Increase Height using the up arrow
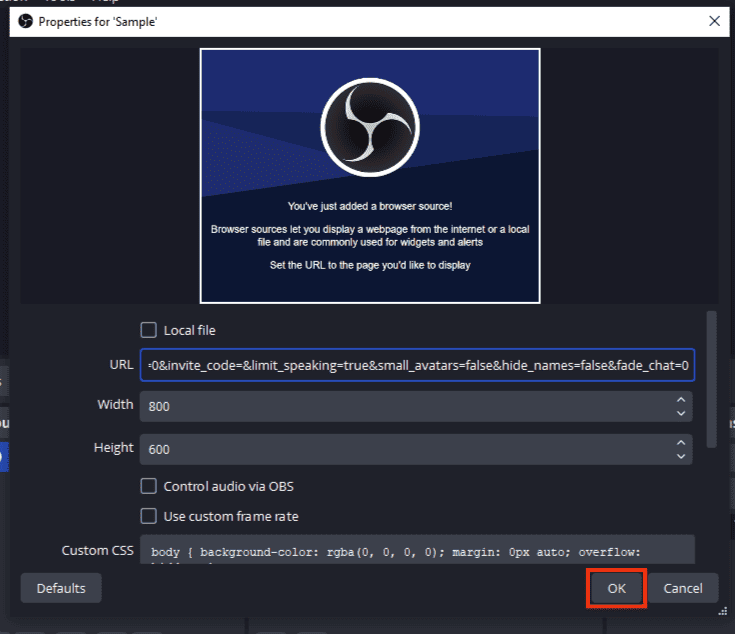Image resolution: width=735 pixels, height=634 pixels. 681,442
